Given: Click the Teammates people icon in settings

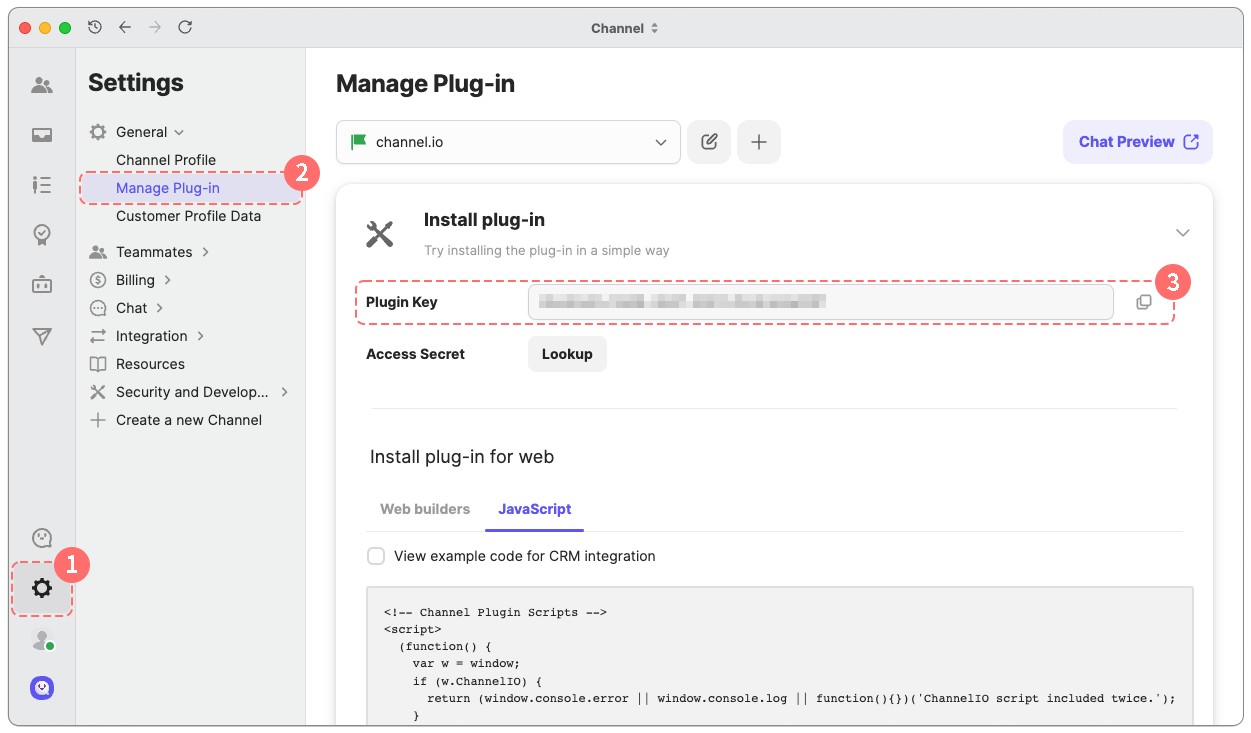Looking at the screenshot, I should pyautogui.click(x=98, y=252).
